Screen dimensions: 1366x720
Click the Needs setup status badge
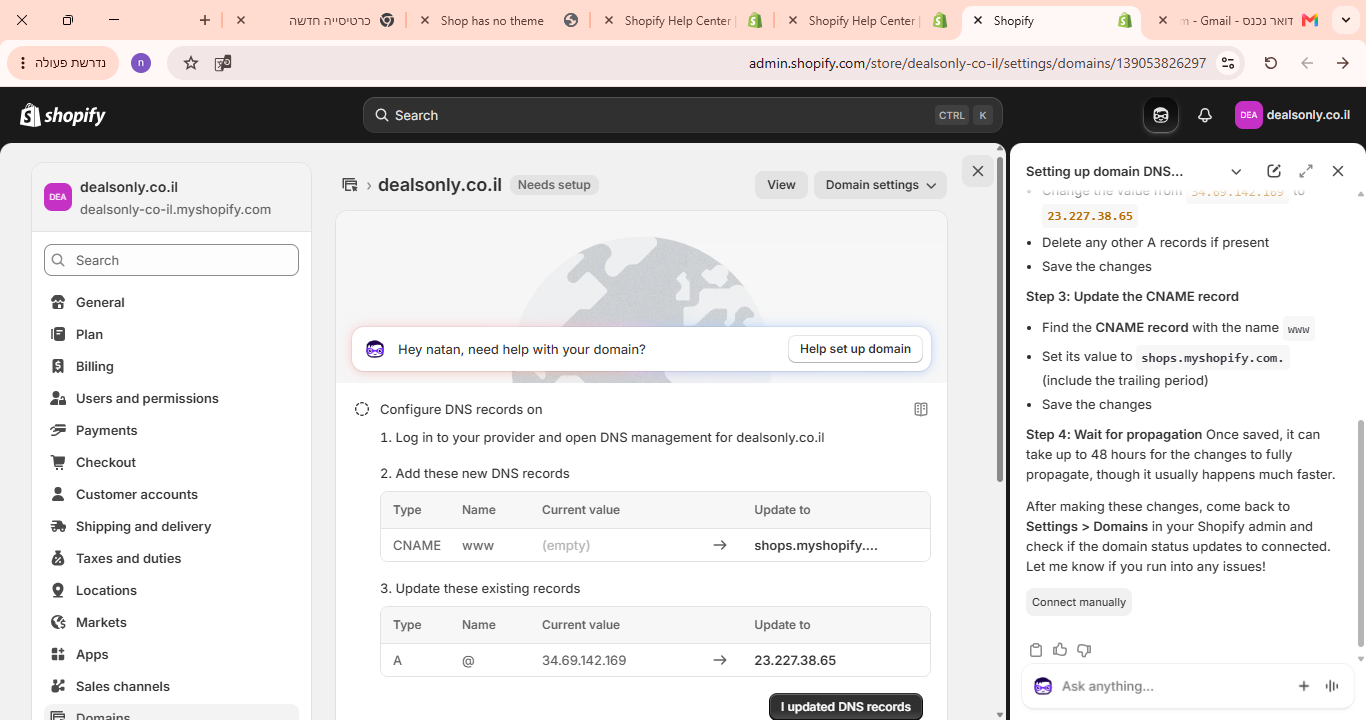pos(554,185)
